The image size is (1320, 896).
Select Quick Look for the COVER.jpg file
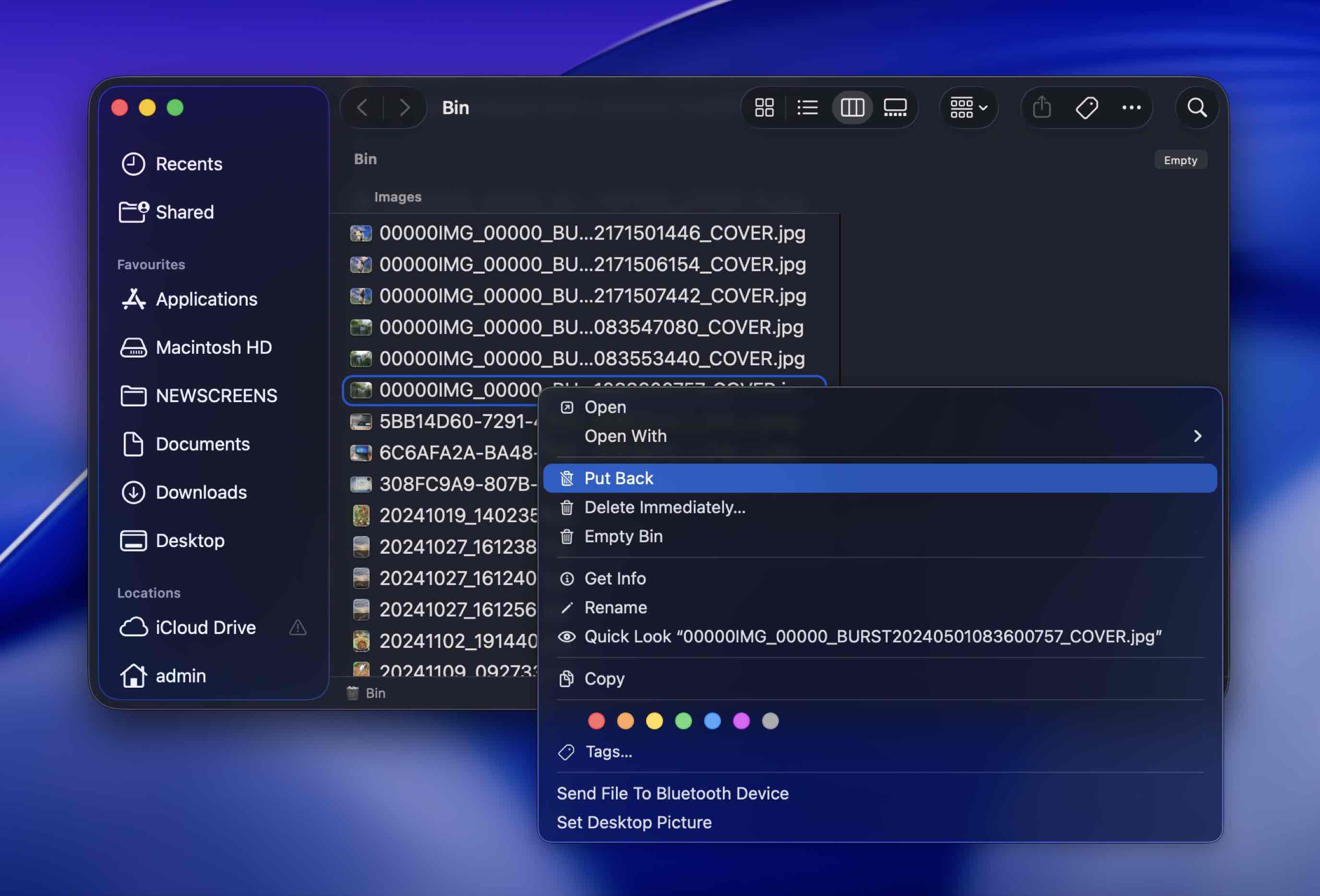click(x=880, y=636)
